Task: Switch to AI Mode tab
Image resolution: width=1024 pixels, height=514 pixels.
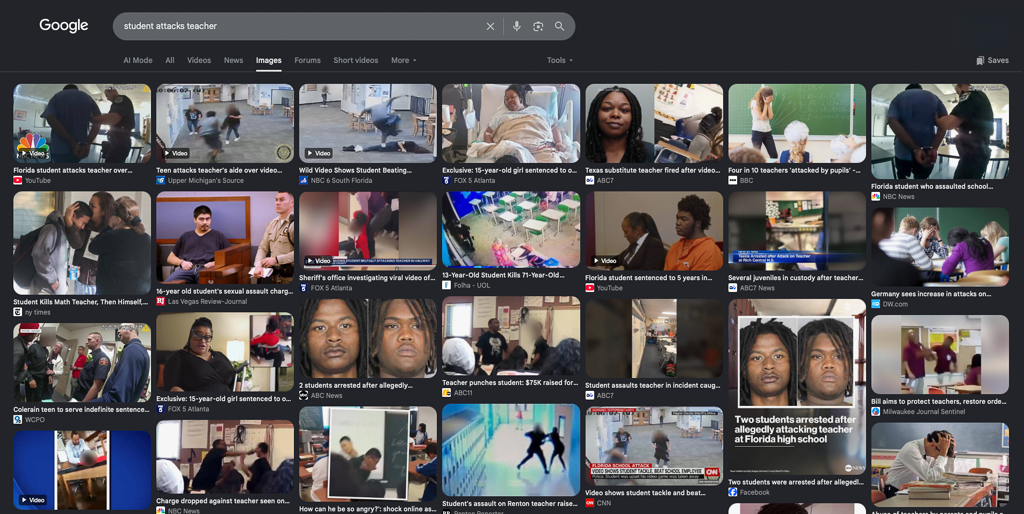Action: pyautogui.click(x=138, y=60)
